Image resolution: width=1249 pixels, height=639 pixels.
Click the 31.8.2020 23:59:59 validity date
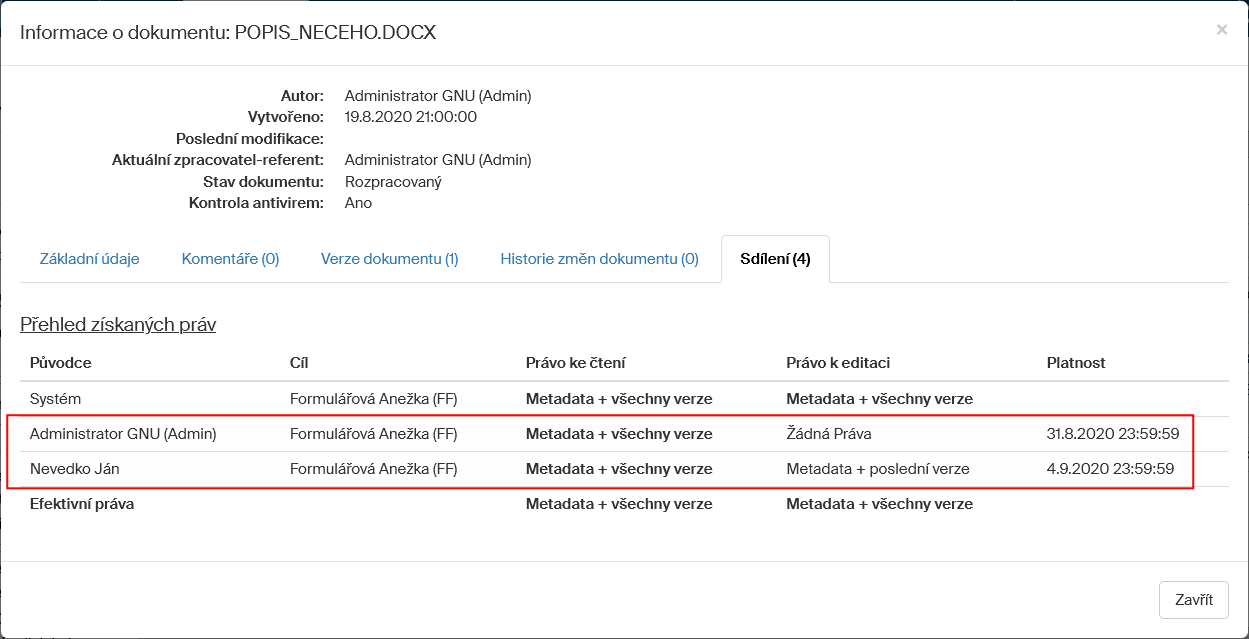1112,434
